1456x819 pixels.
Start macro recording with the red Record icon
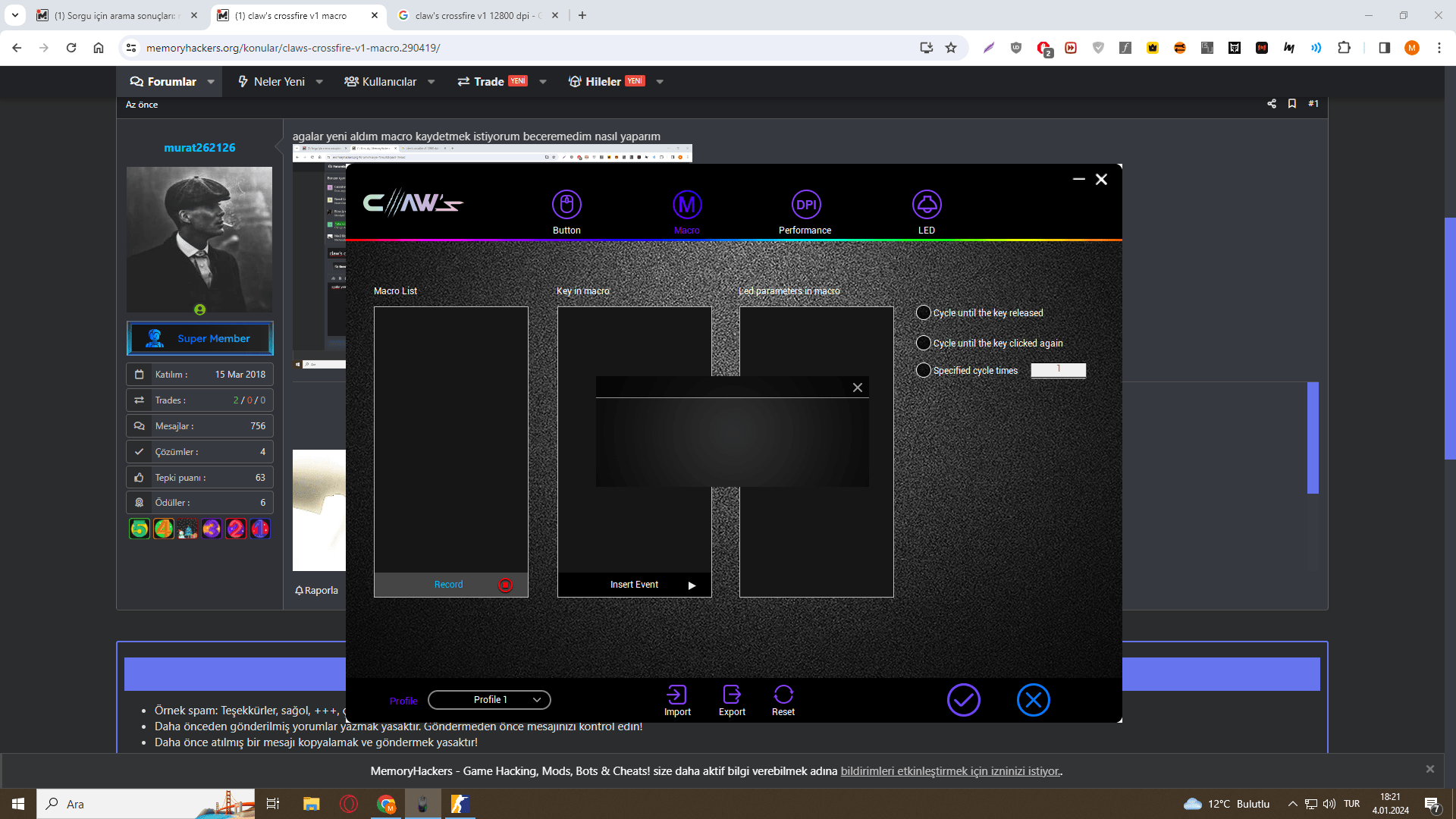[505, 585]
